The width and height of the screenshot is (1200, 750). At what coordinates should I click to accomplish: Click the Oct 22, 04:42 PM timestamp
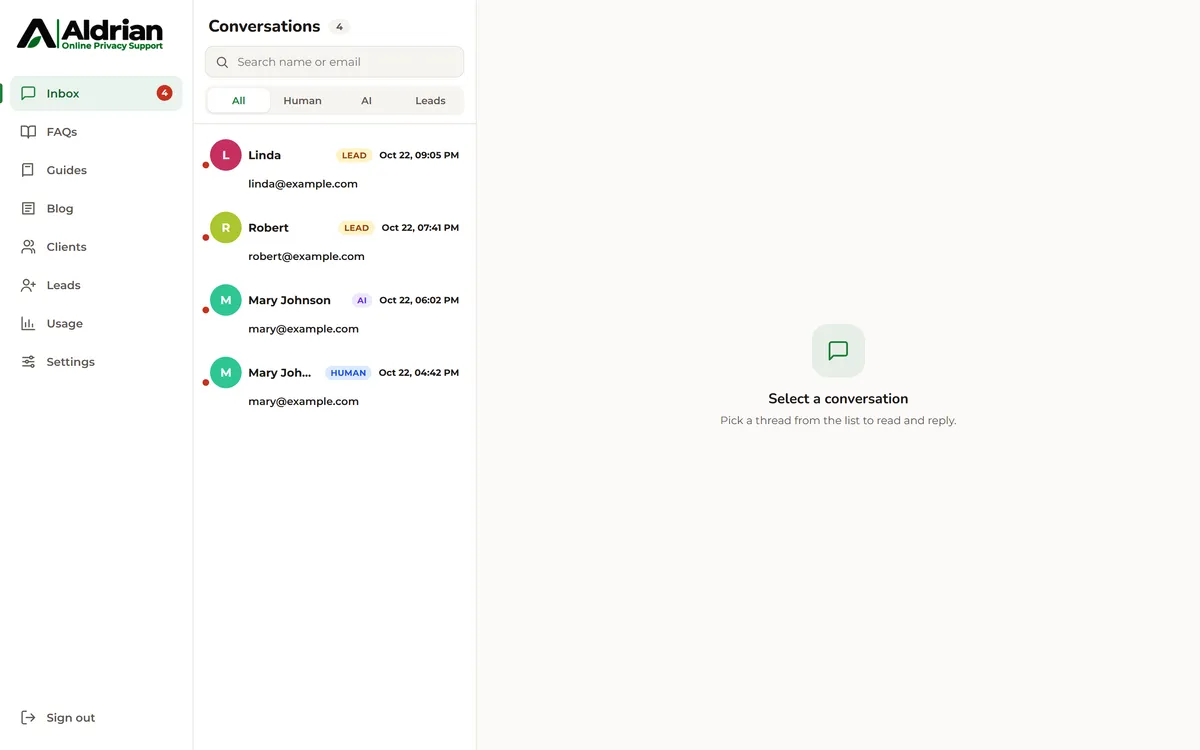(x=419, y=373)
